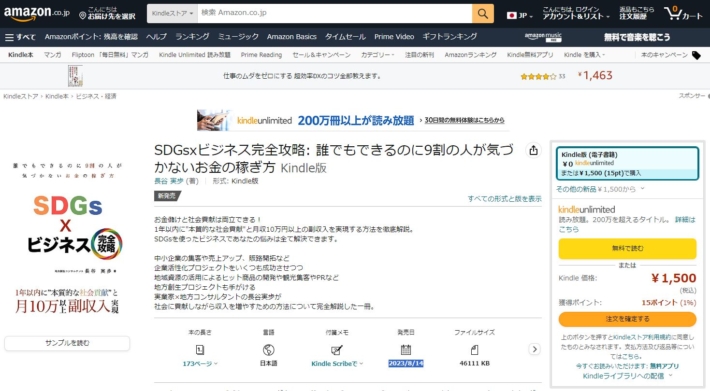Click the SDGs book cover image
The width and height of the screenshot is (710, 391).
click(x=67, y=238)
